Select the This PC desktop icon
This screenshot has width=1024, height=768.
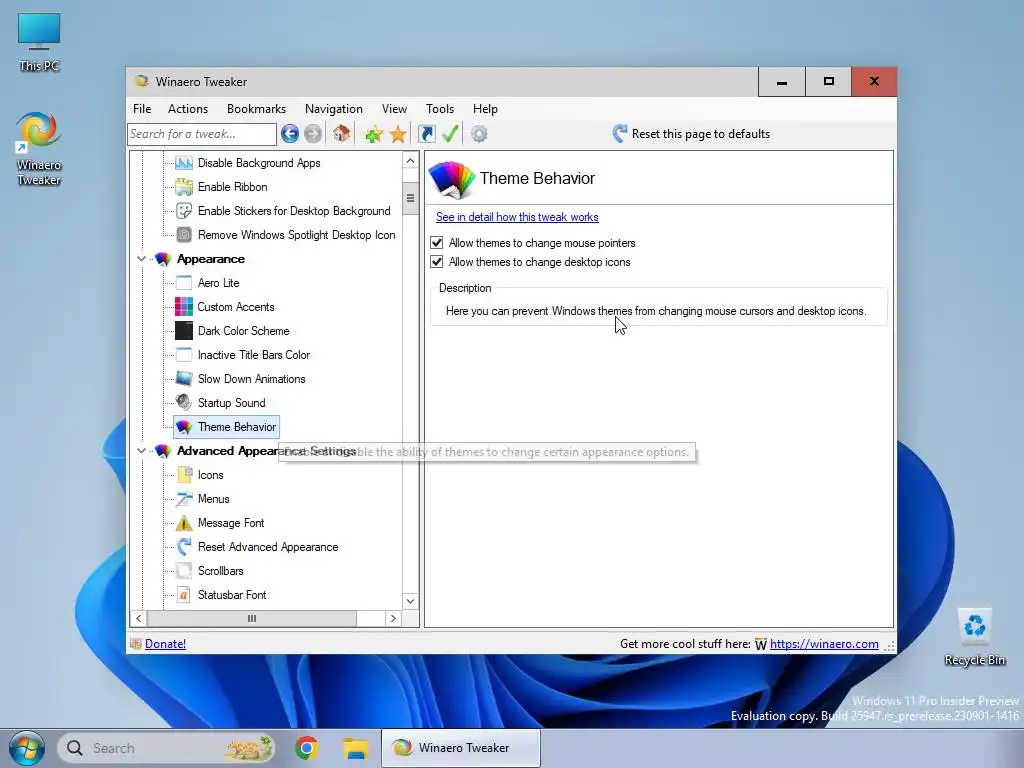click(39, 43)
